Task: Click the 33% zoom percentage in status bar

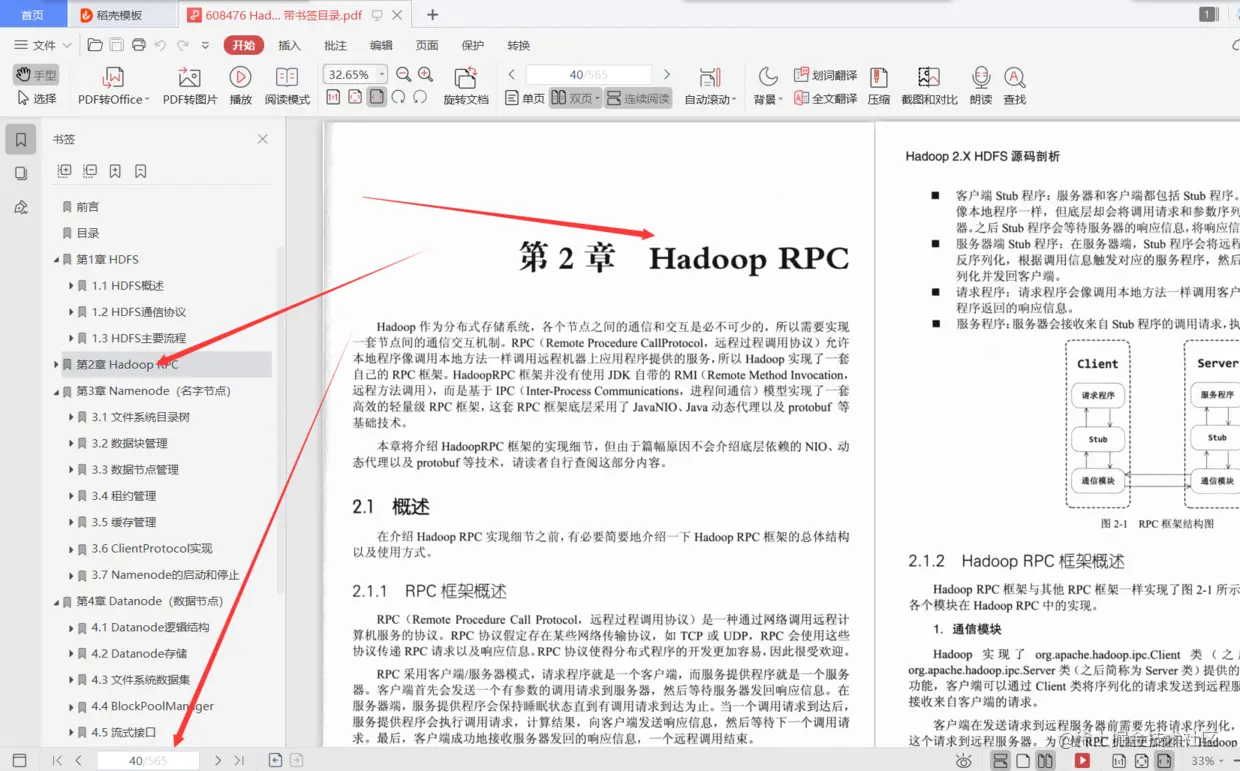Action: point(1203,761)
